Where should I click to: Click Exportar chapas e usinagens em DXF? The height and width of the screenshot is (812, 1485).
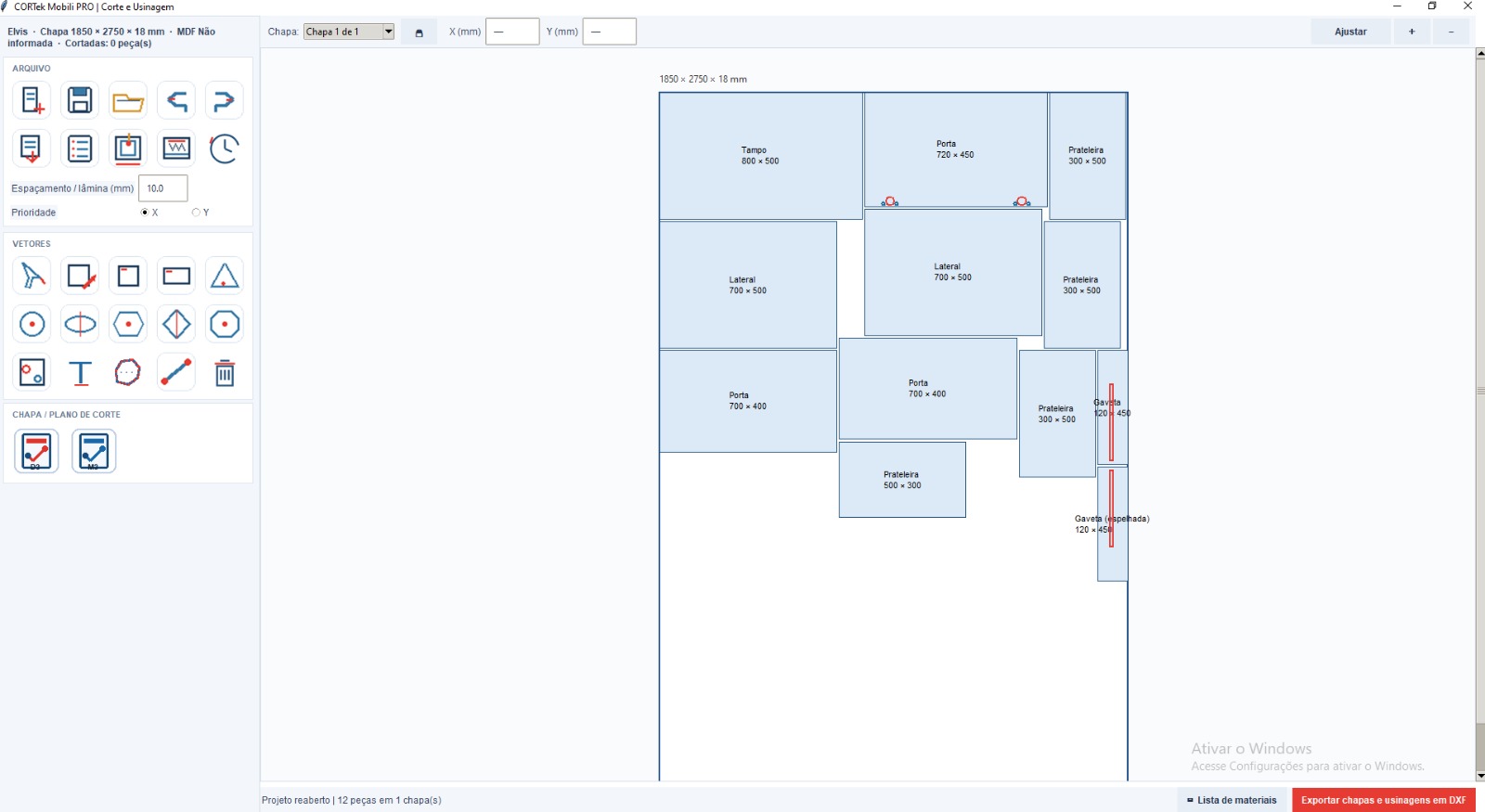(1383, 800)
